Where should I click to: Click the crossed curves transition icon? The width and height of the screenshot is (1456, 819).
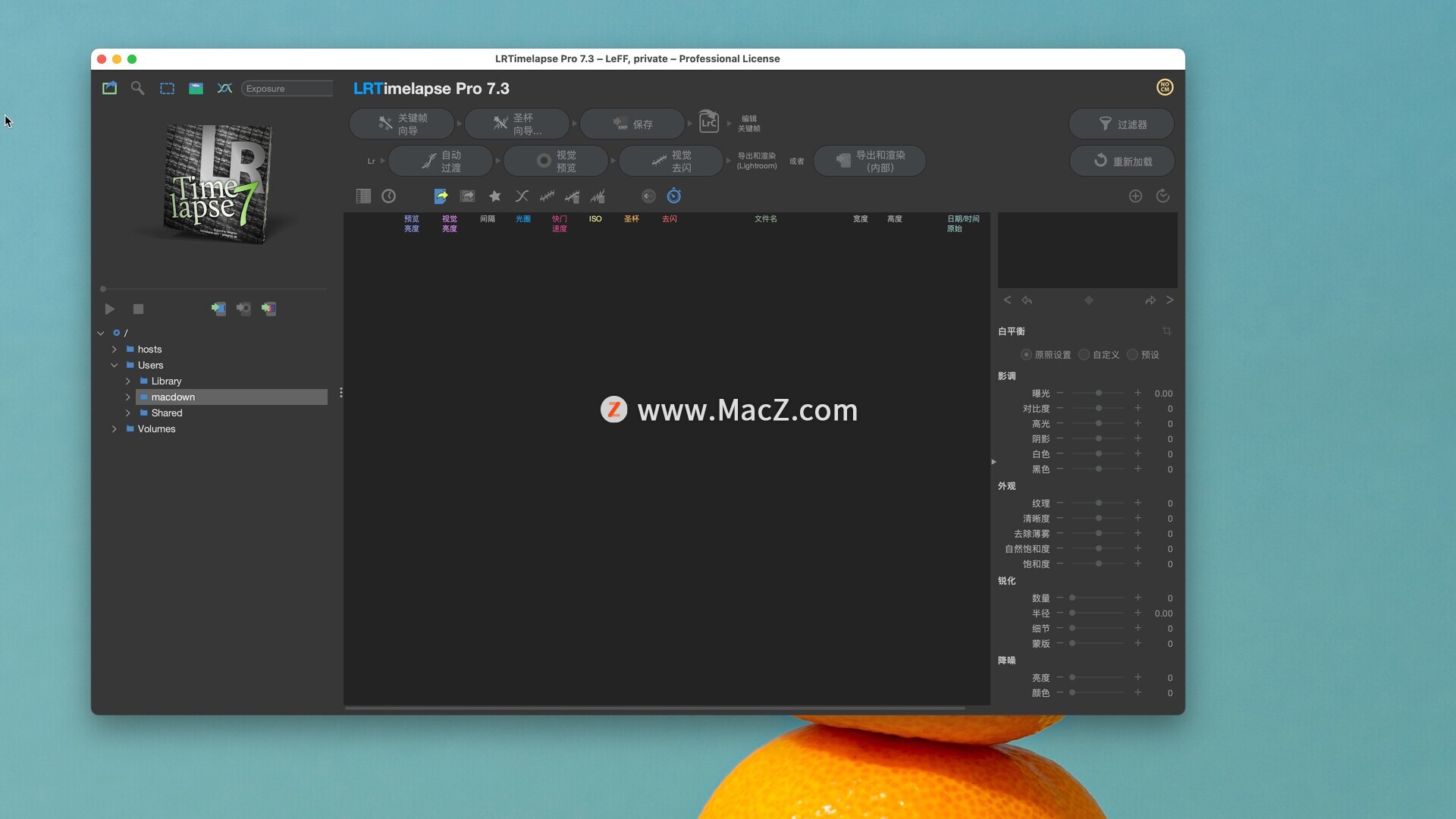point(522,196)
